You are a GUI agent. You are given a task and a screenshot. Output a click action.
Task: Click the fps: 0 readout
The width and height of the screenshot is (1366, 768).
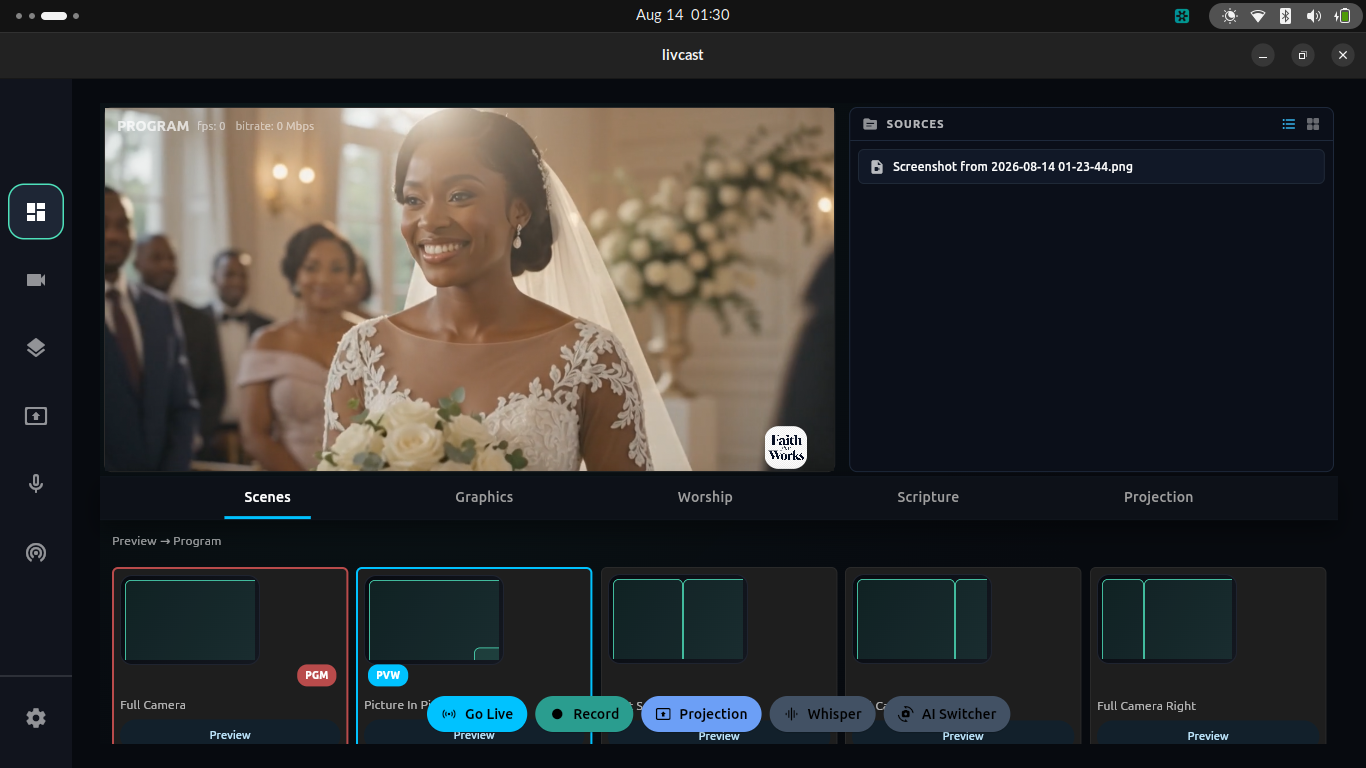click(211, 126)
